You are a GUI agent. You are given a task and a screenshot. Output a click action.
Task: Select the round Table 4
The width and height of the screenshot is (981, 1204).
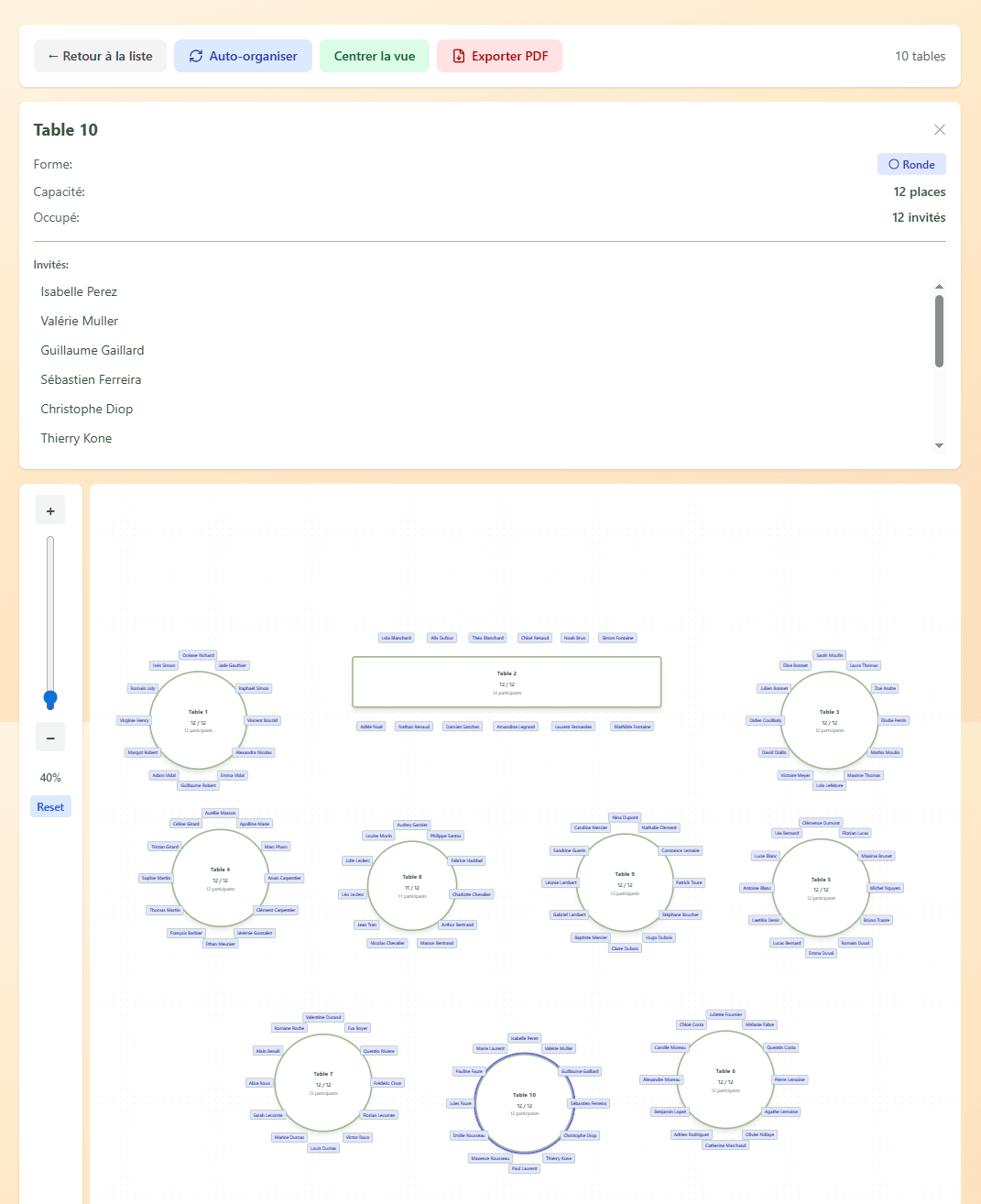click(220, 878)
